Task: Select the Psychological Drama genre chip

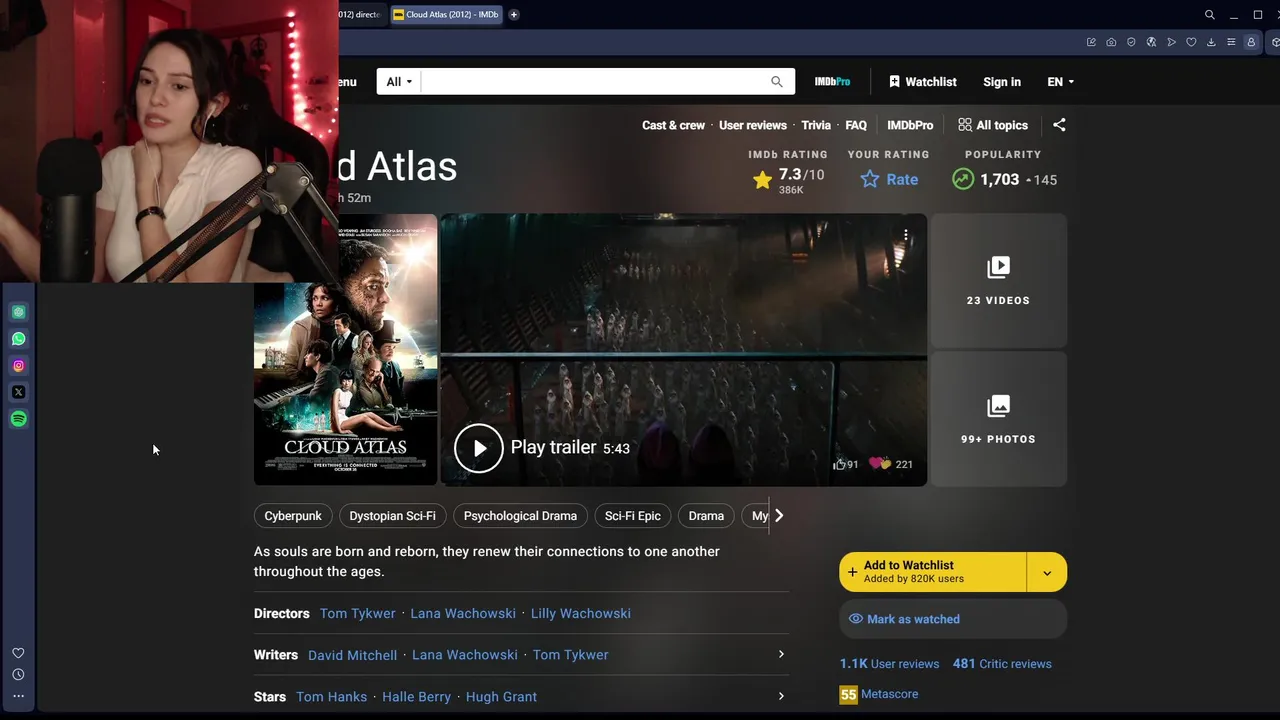Action: pyautogui.click(x=520, y=516)
